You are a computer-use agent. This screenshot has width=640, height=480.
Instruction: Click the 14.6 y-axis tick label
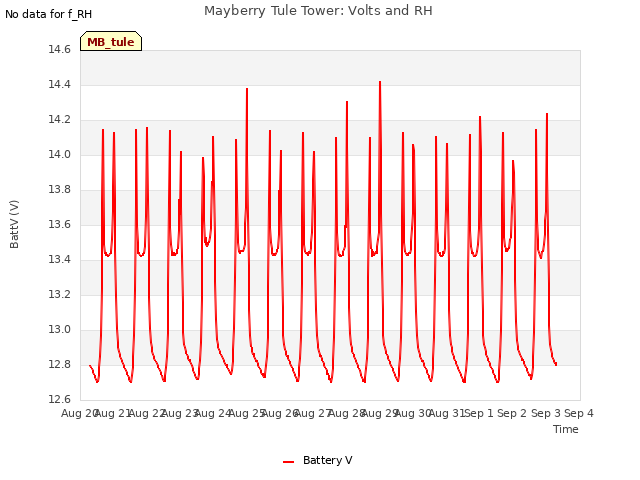[x=60, y=49]
